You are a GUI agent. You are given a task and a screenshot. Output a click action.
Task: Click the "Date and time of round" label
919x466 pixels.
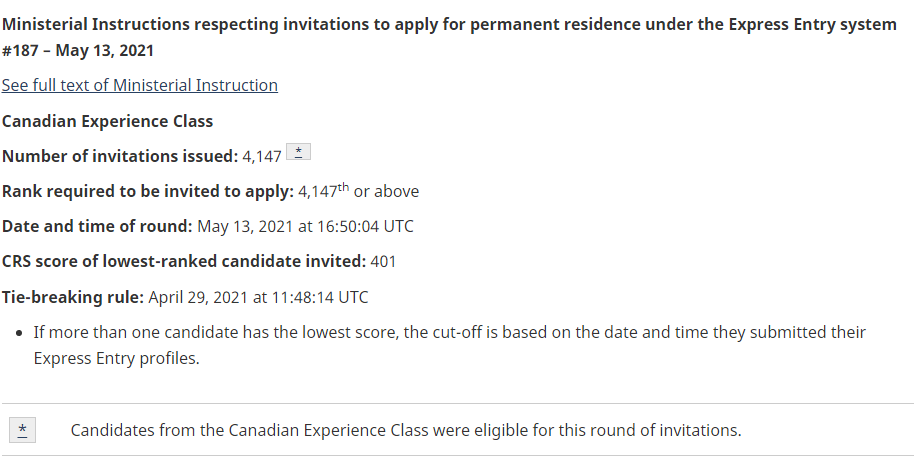tap(97, 226)
